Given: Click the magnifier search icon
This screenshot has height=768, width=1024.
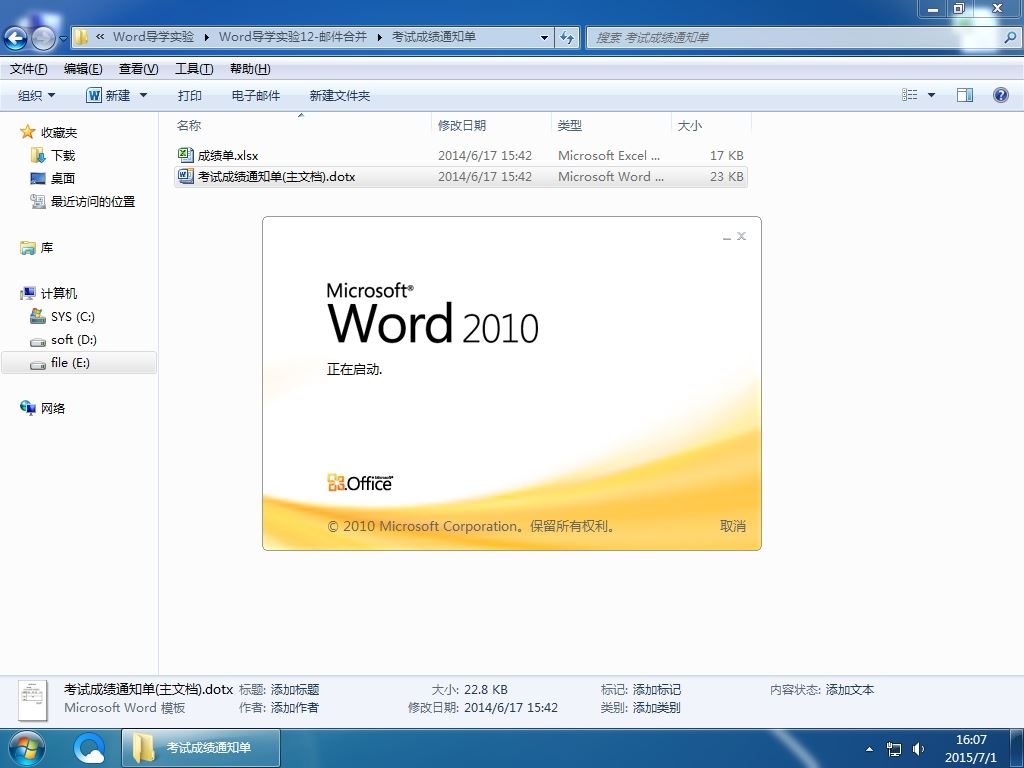Looking at the screenshot, I should tap(1009, 37).
